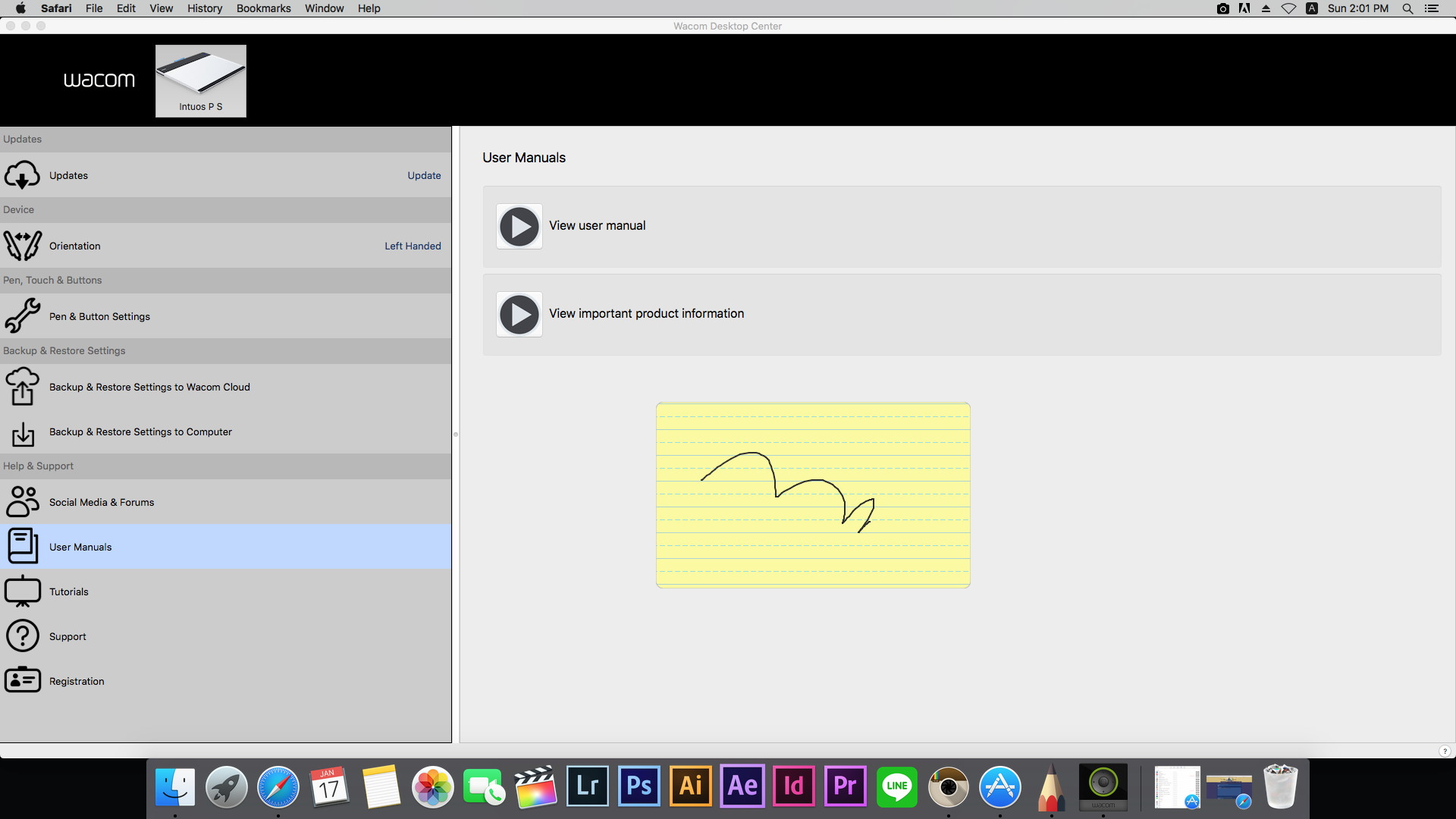
Task: Open Calendar from the Dock
Action: tap(330, 786)
